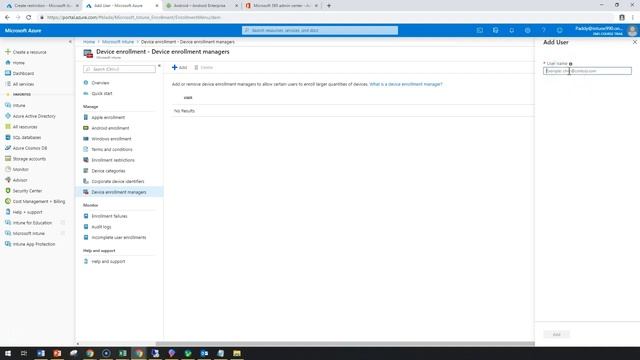Viewport: 640px width, 360px height.
Task: Open Home in the left Azure sidebar
Action: (x=18, y=63)
